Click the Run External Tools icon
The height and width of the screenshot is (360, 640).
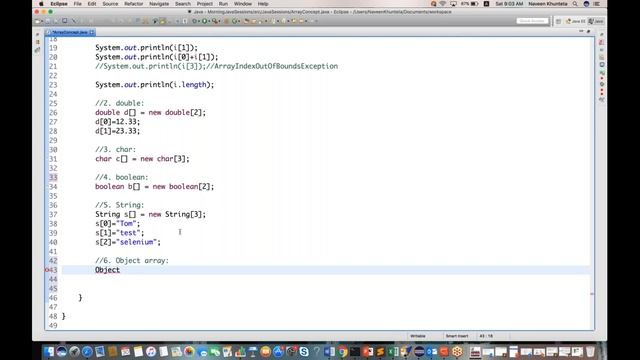tap(215, 21)
